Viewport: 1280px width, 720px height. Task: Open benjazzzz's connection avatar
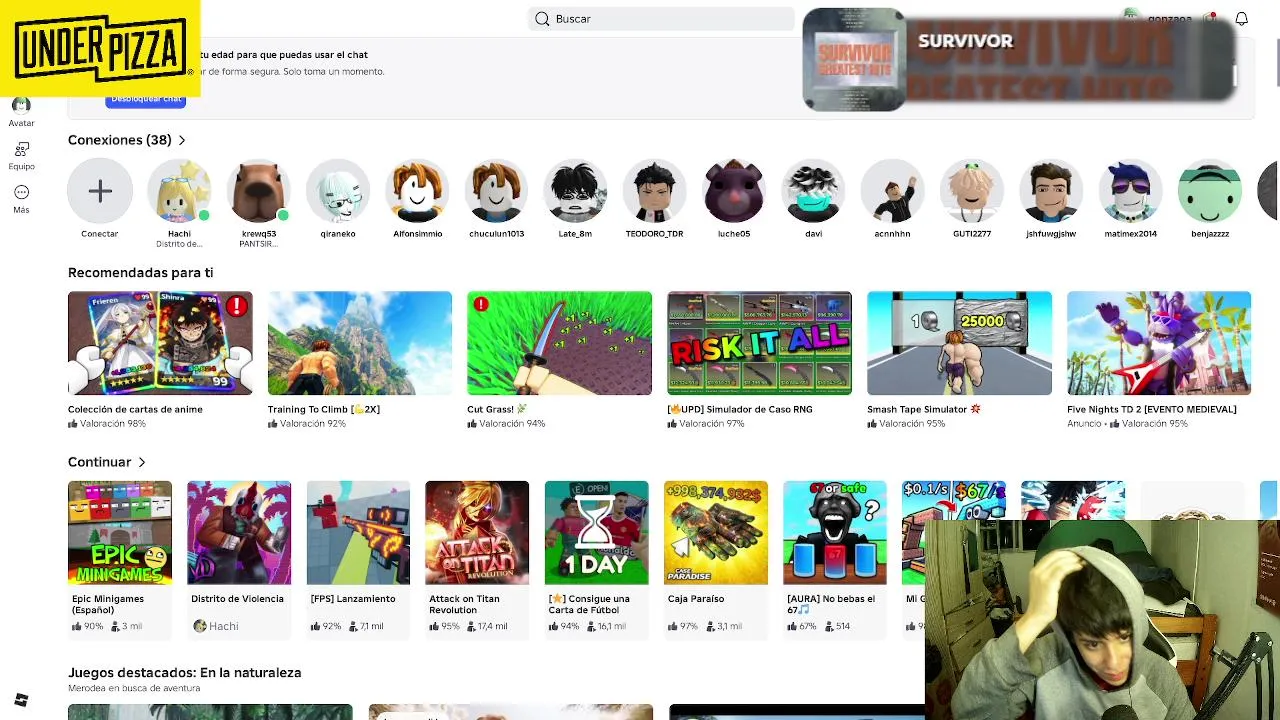click(1209, 191)
